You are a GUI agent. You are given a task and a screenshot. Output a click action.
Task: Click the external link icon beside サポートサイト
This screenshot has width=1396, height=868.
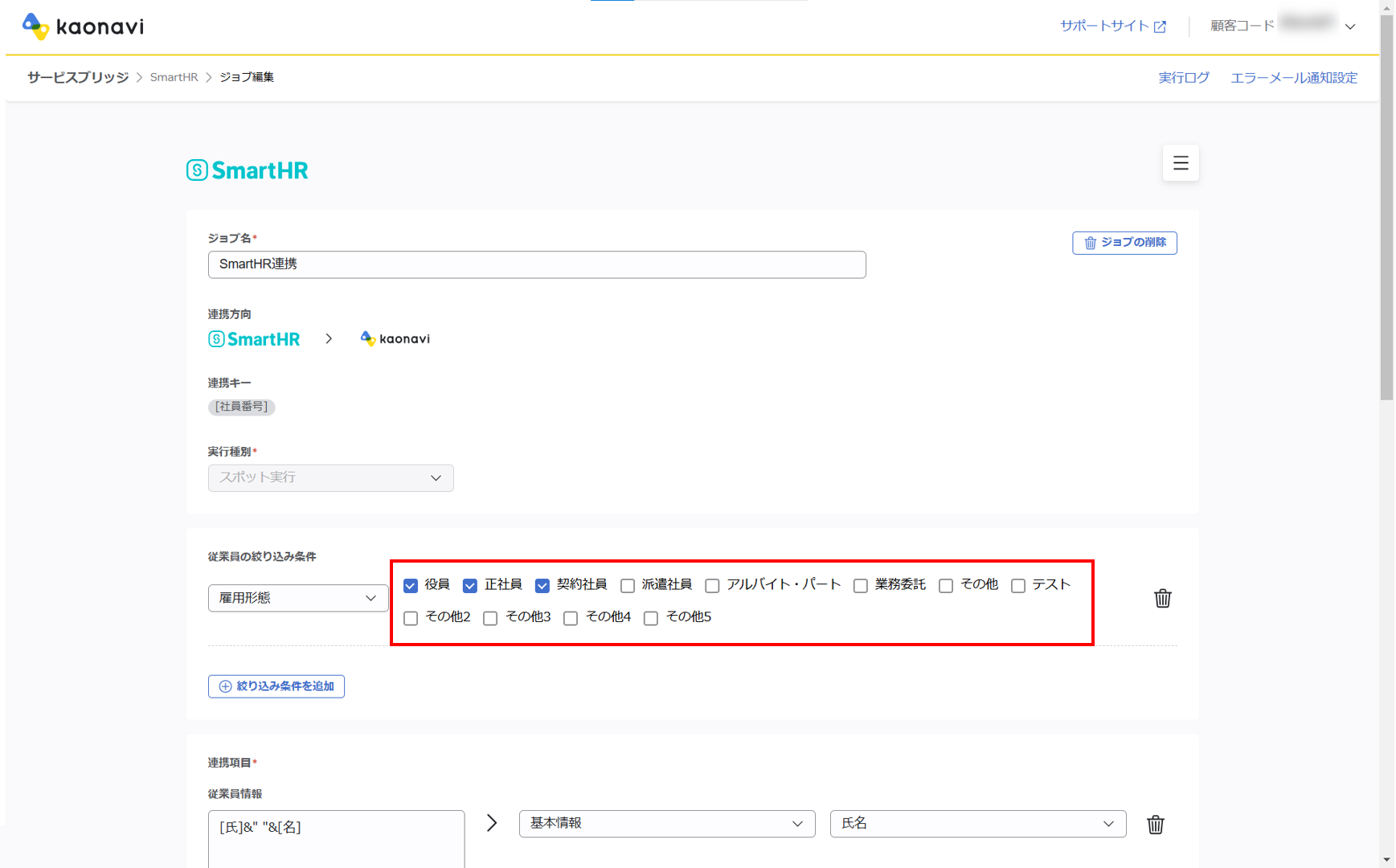pos(1160,27)
